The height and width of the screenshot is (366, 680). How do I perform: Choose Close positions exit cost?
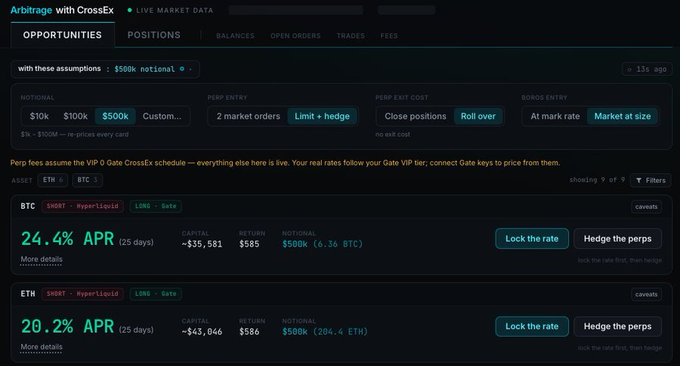pyautogui.click(x=415, y=116)
